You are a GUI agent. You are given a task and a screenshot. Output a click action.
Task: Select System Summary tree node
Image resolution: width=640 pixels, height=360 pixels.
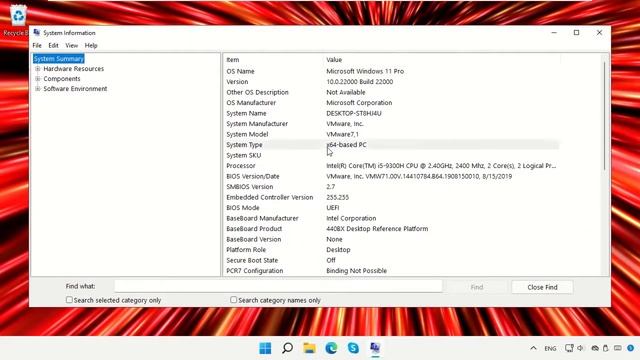click(x=59, y=59)
